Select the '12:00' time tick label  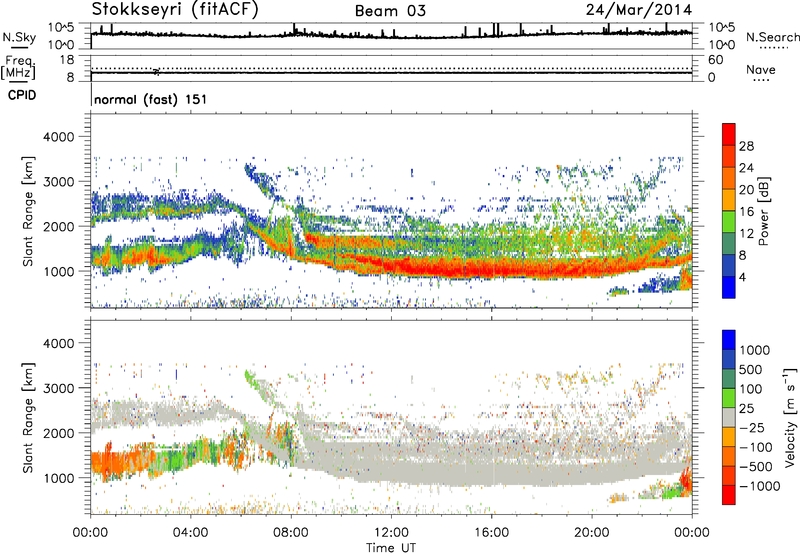391,533
